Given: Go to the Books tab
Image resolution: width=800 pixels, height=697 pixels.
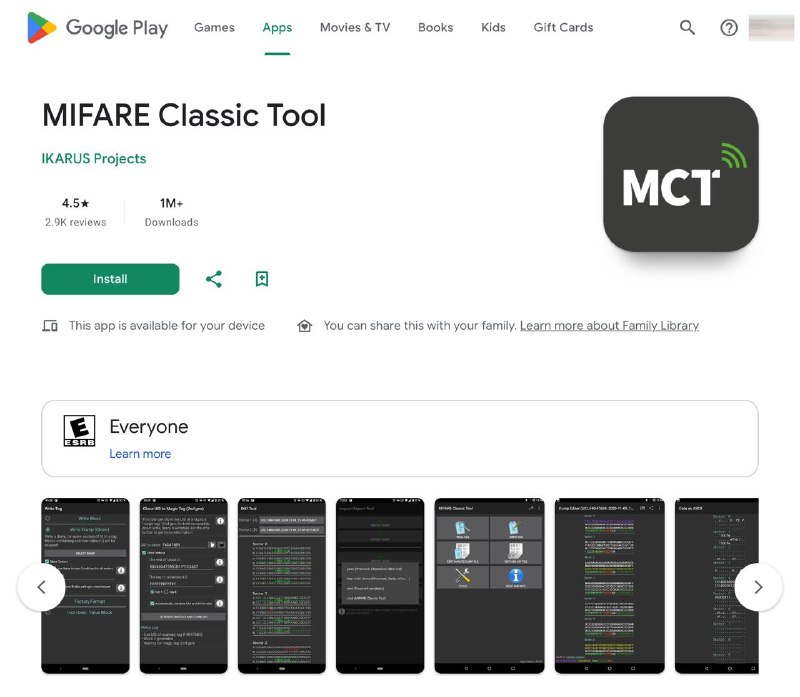Looking at the screenshot, I should click(436, 28).
